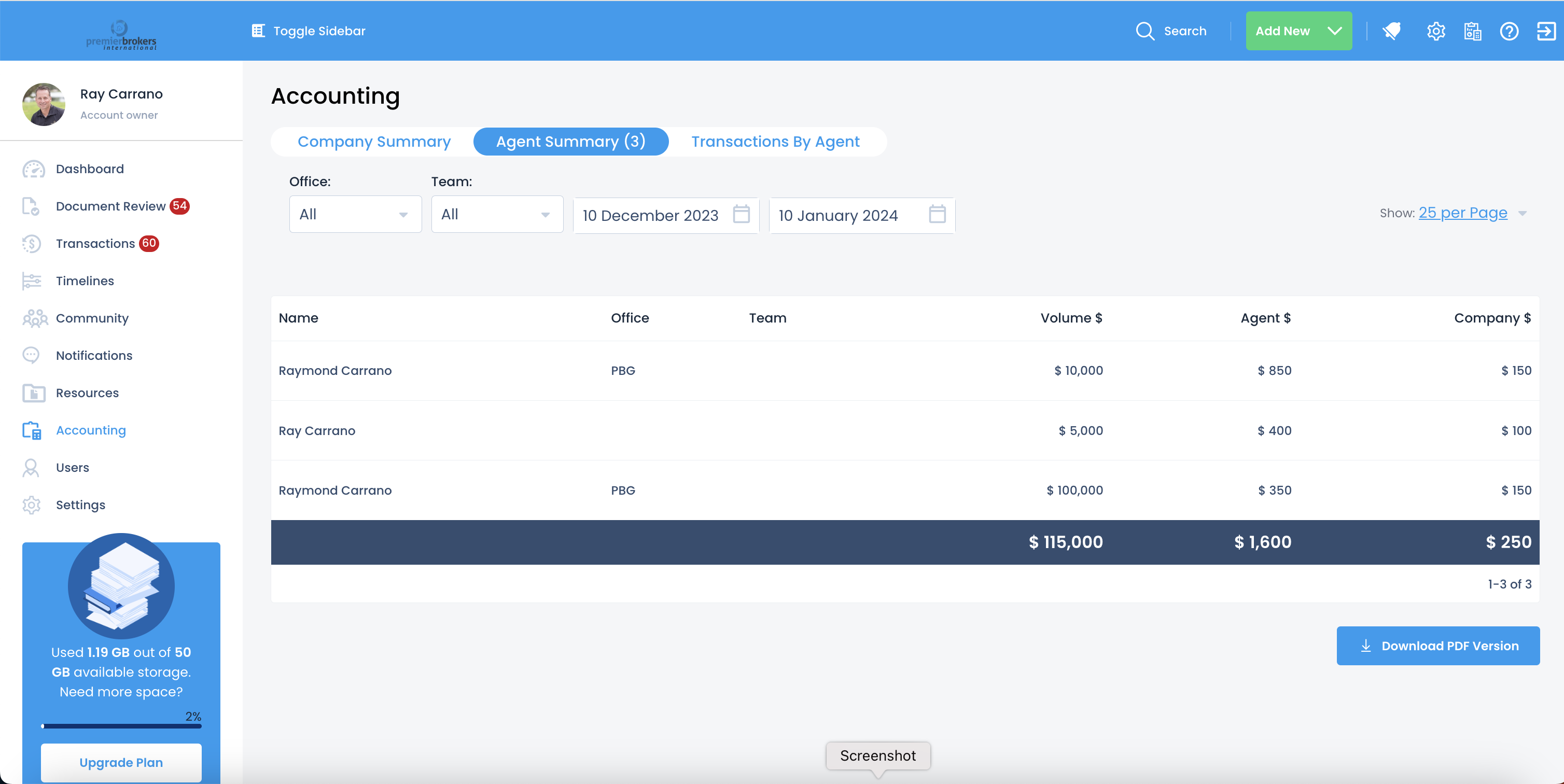Open Settings in sidebar
Viewport: 1564px width, 784px height.
tap(81, 505)
